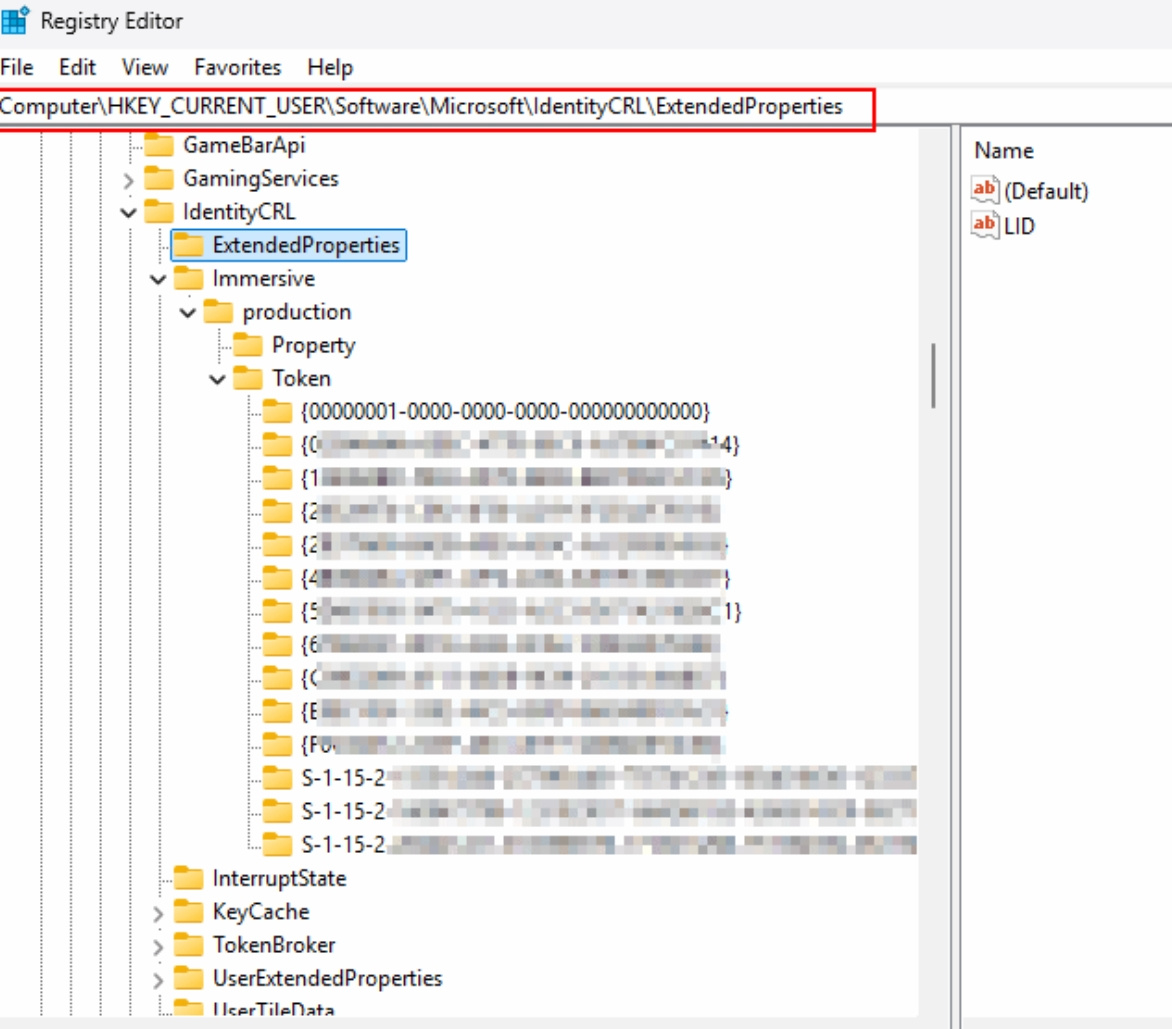Select the GameBarApi tree item
The image size is (1172, 1029).
(244, 145)
